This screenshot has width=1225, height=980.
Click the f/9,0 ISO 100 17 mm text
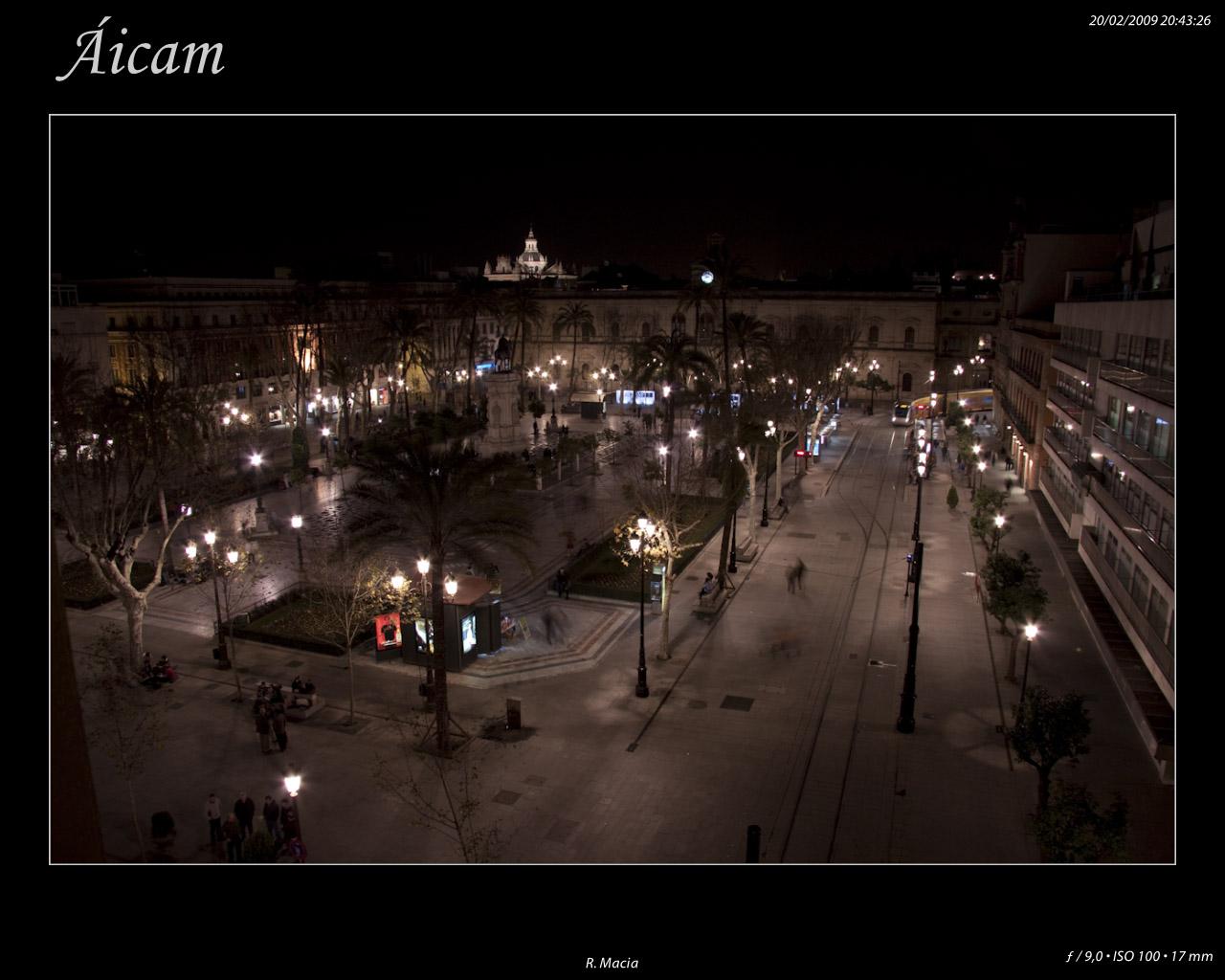coord(1138,956)
